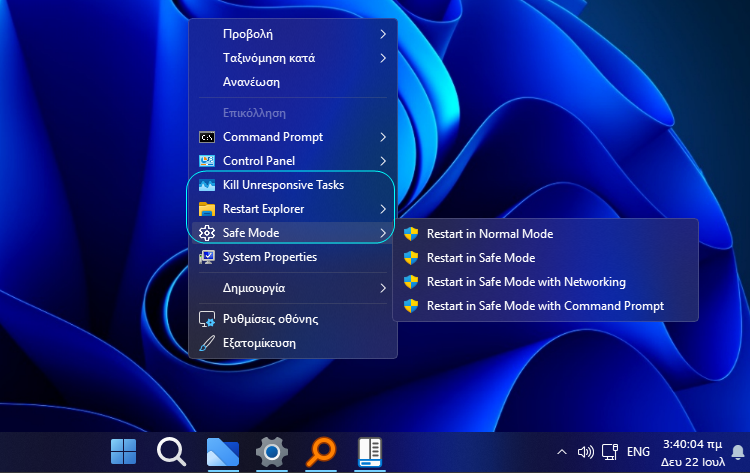
Task: Expand Ταξινόμηση κατά submenu arrow
Action: (x=383, y=58)
